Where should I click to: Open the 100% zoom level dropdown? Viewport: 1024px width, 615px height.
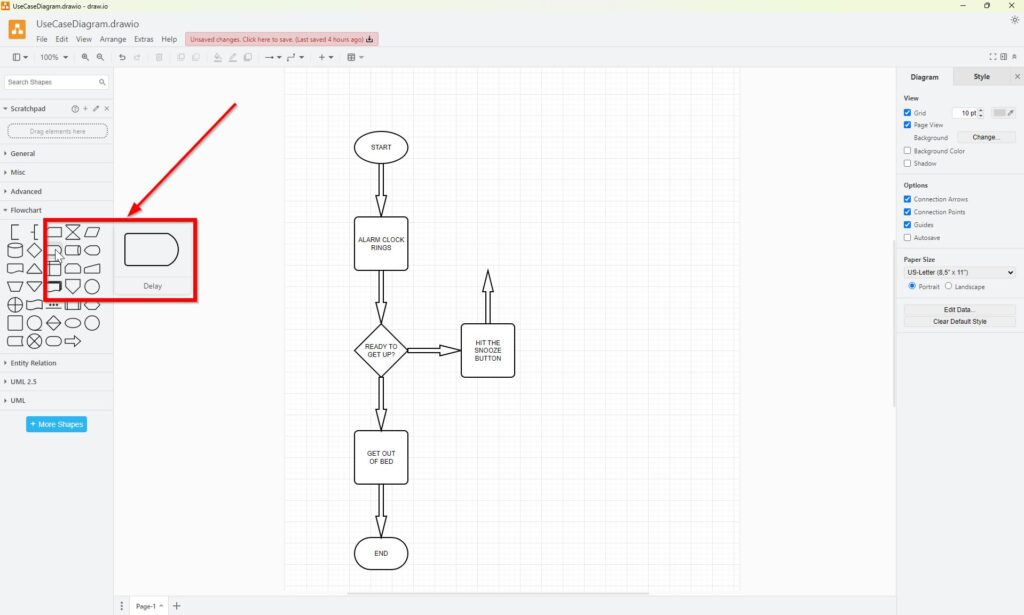(54, 57)
